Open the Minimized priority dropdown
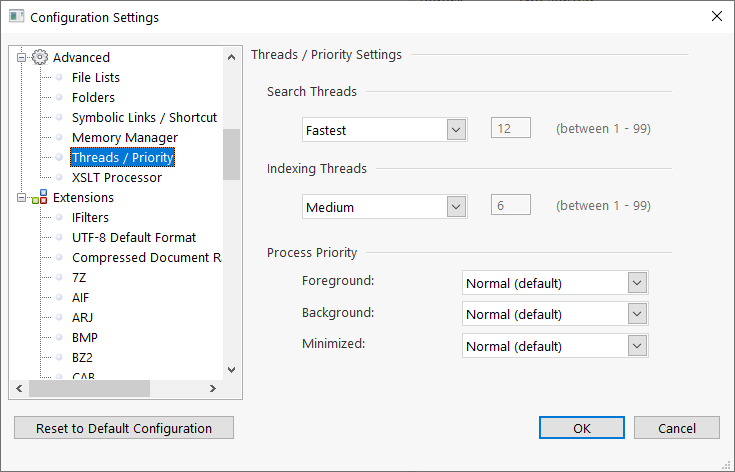This screenshot has height=472, width=735. 555,345
